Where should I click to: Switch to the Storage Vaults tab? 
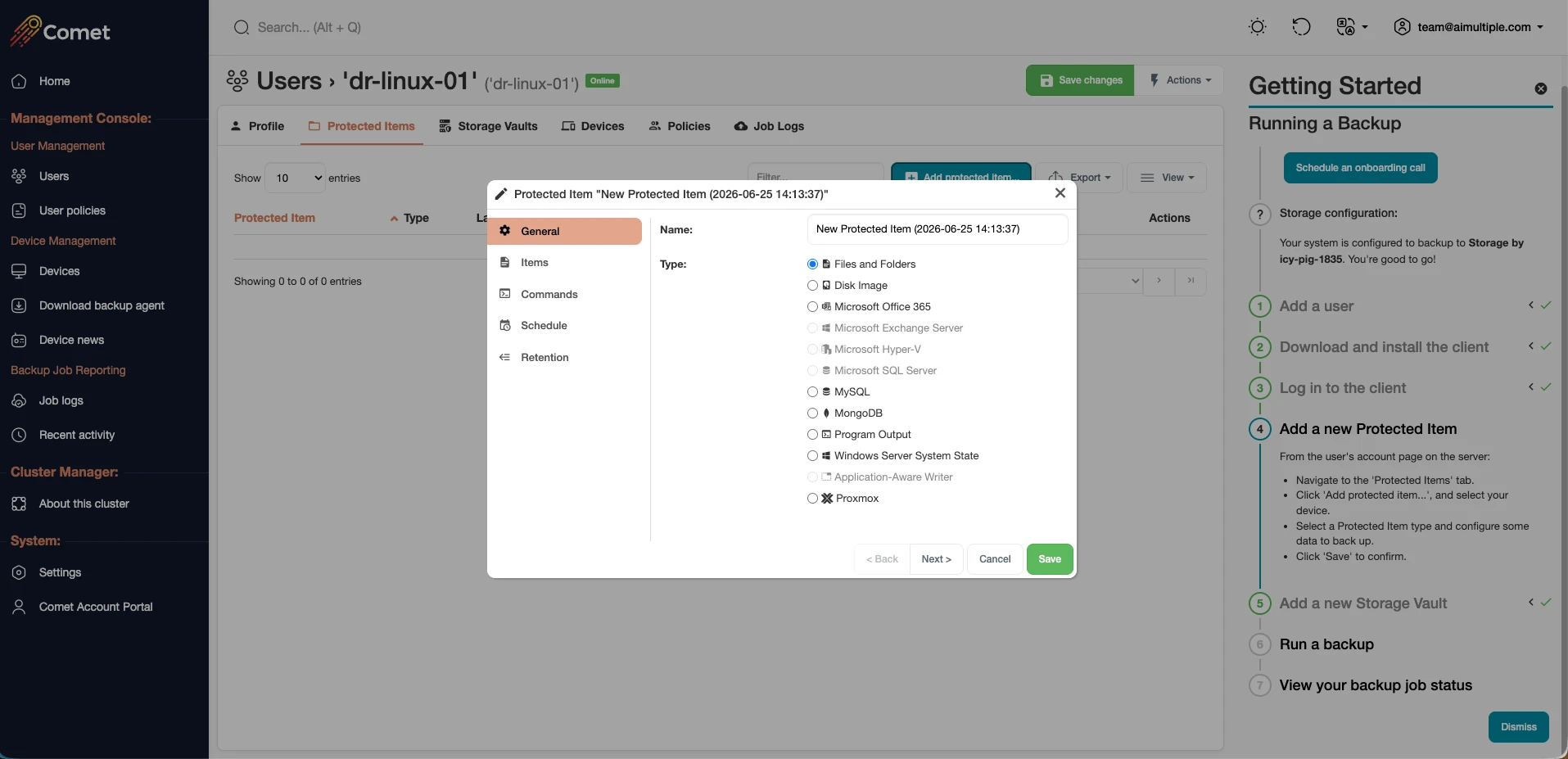point(488,126)
